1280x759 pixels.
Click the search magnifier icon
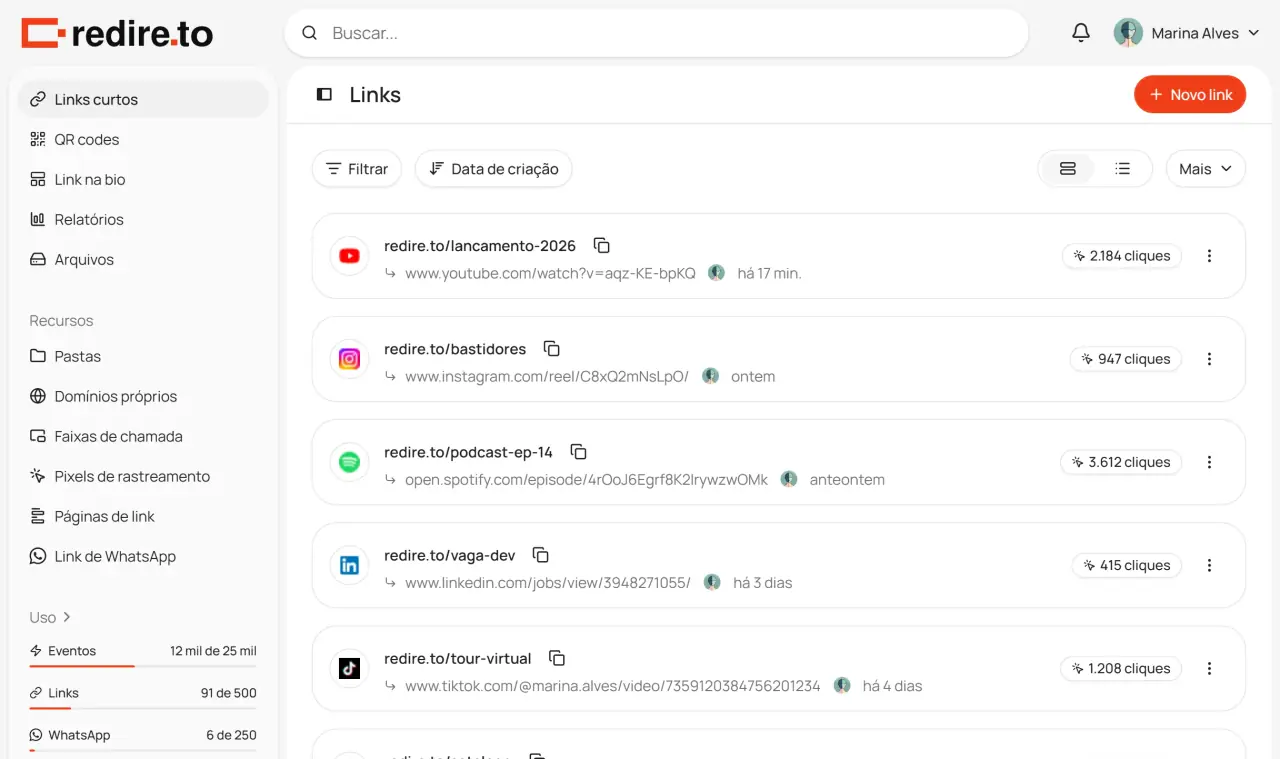[x=310, y=33]
